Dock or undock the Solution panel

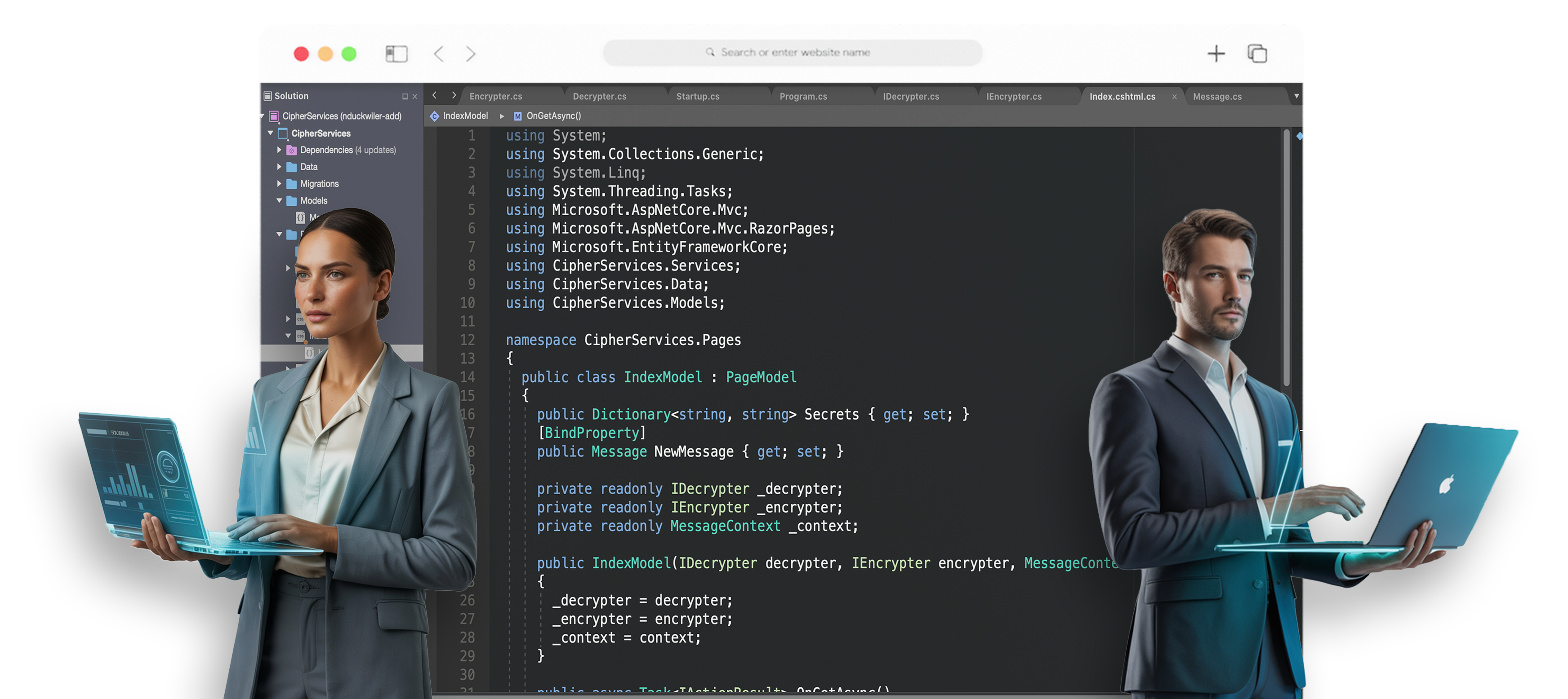(x=405, y=97)
